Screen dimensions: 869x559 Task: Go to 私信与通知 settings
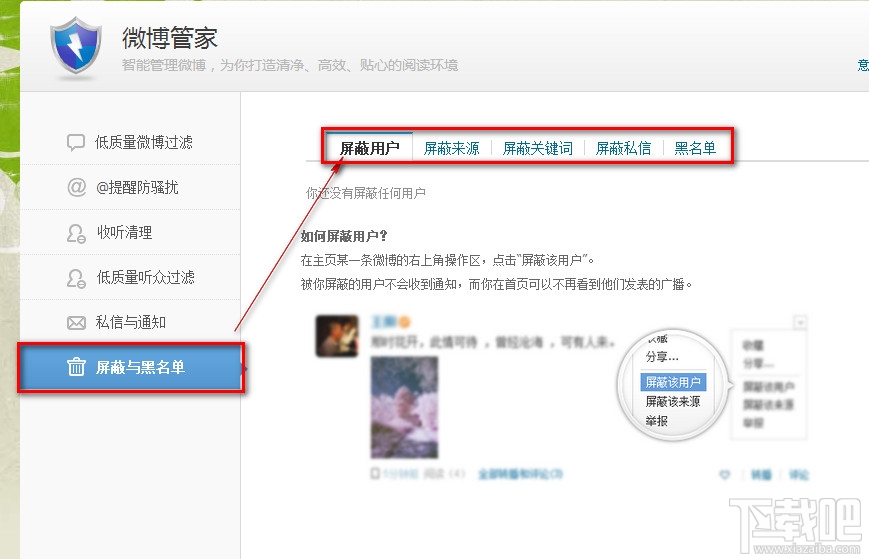[130, 322]
